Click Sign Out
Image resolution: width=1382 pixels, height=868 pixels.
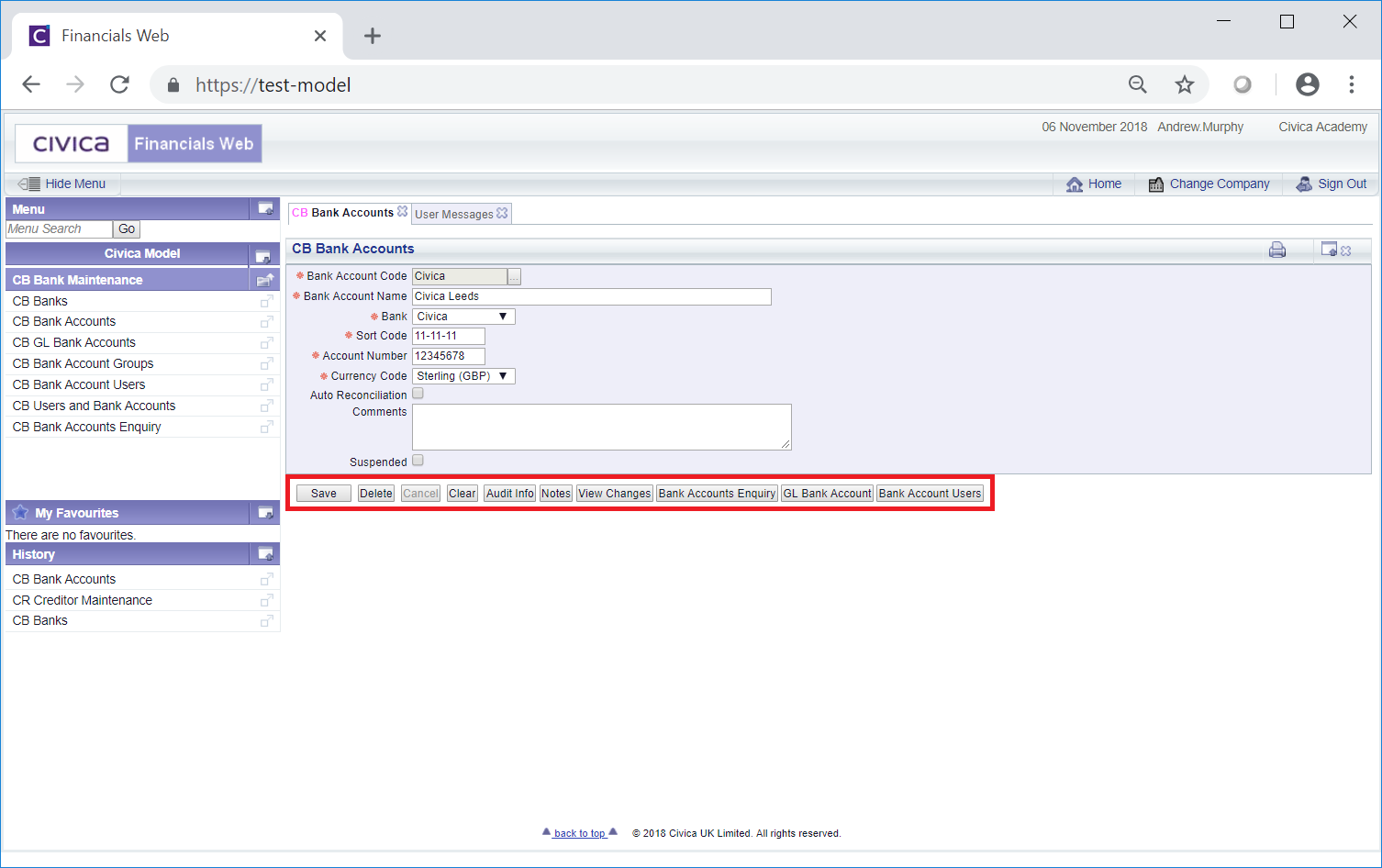point(1332,184)
